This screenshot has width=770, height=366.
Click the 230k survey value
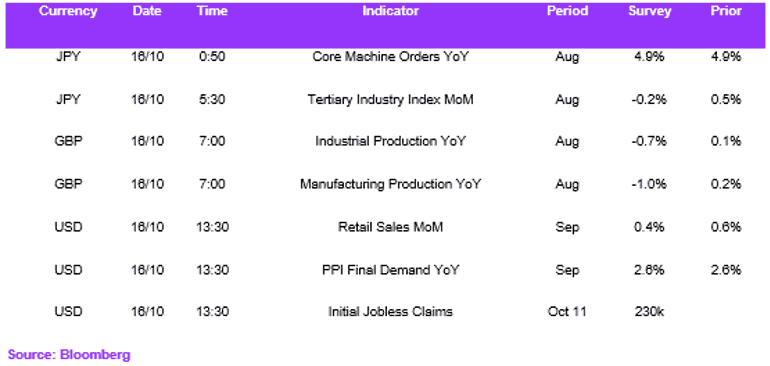(x=649, y=312)
